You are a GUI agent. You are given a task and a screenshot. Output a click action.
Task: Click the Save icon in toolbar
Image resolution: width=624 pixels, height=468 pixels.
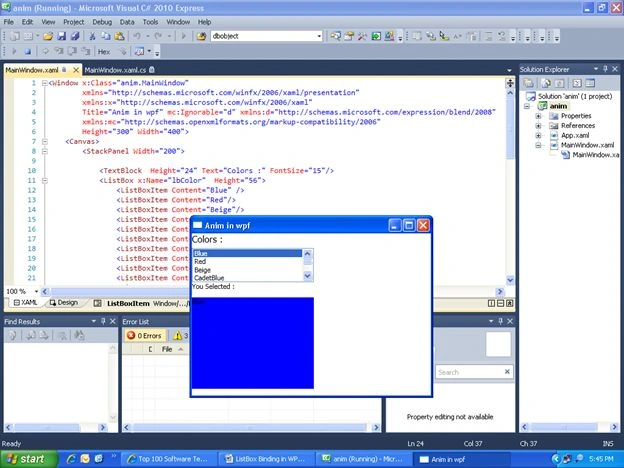click(x=61, y=36)
